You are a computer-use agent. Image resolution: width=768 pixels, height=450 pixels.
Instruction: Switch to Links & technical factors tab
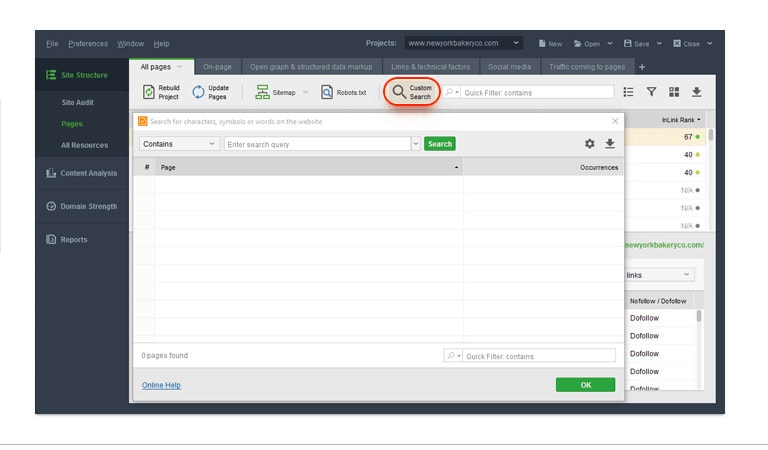[431, 67]
